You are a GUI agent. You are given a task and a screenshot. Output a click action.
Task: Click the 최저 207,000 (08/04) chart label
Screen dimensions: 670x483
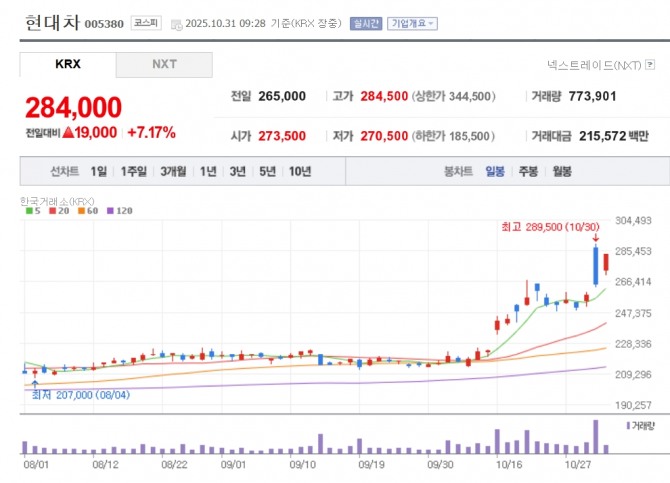pyautogui.click(x=81, y=395)
